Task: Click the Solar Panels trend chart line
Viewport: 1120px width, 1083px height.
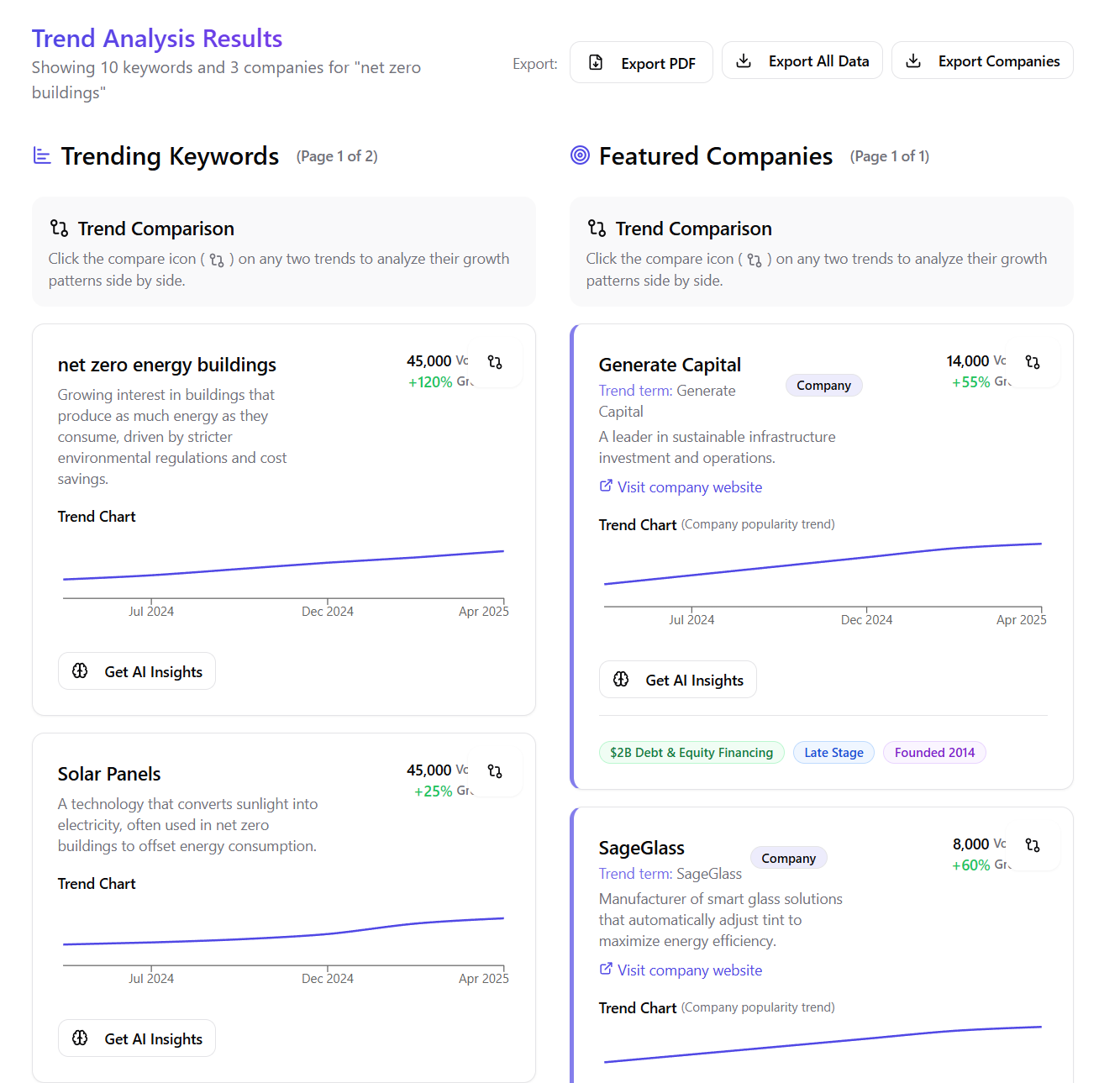Action: point(284,933)
